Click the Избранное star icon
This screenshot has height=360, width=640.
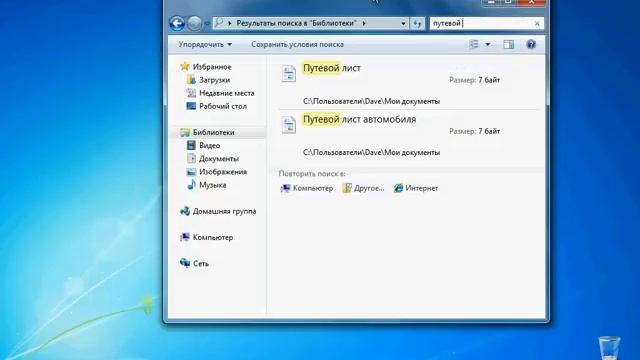185,66
